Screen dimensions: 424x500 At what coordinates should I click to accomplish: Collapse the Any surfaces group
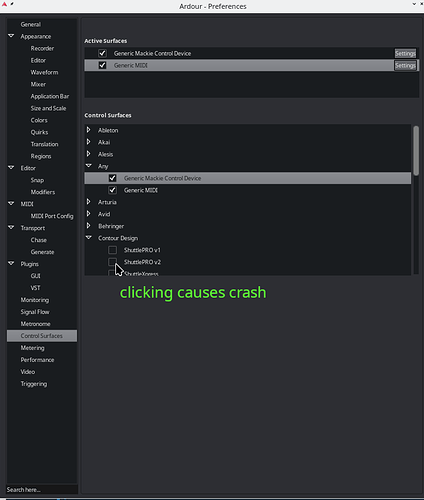89,165
